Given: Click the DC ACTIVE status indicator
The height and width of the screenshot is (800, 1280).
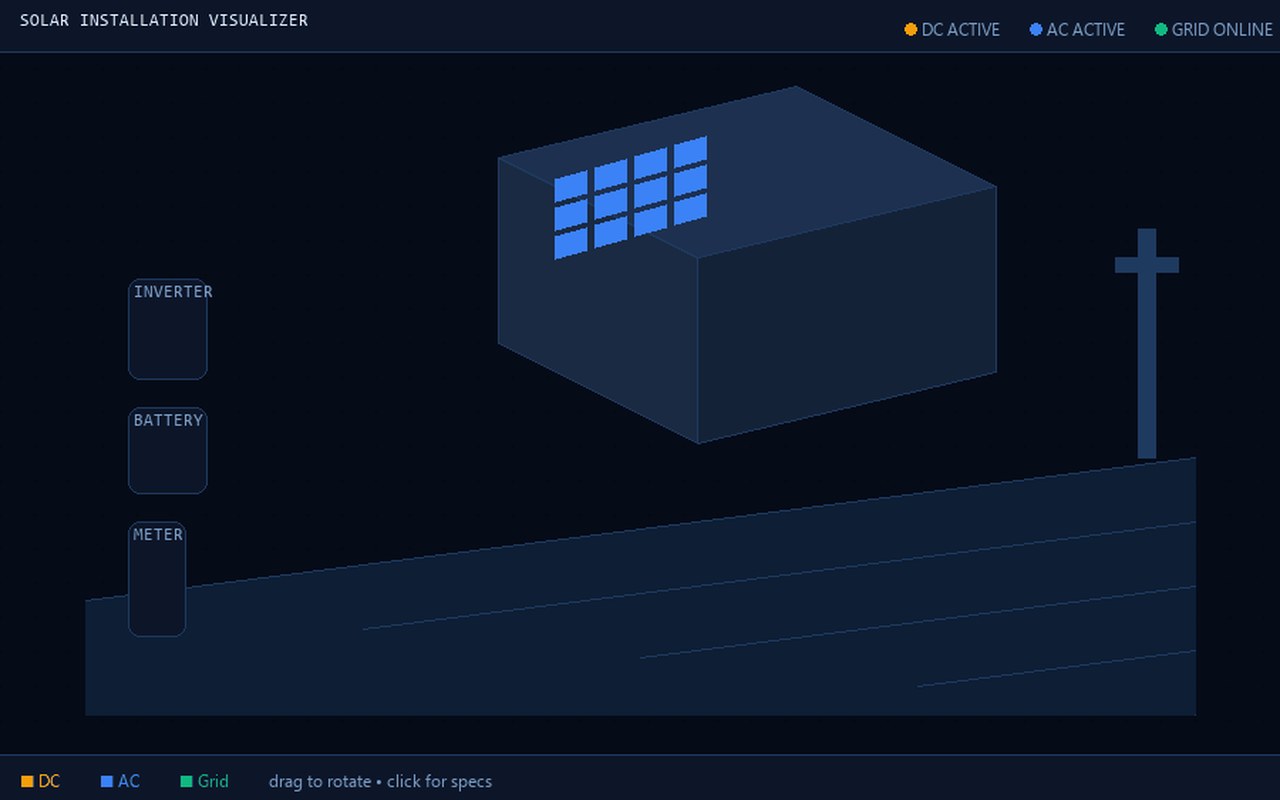Looking at the screenshot, I should tap(952, 30).
